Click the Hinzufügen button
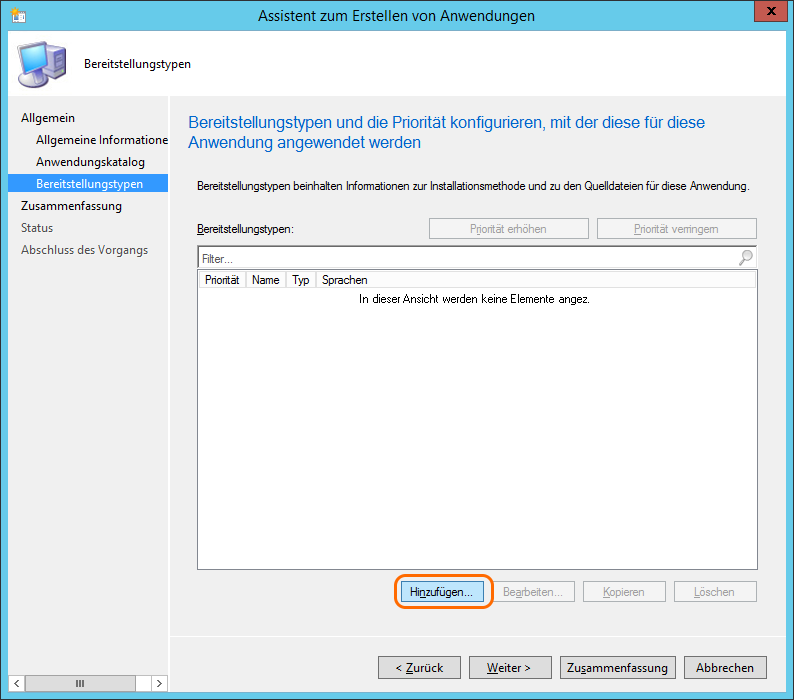794x700 pixels. click(x=441, y=592)
